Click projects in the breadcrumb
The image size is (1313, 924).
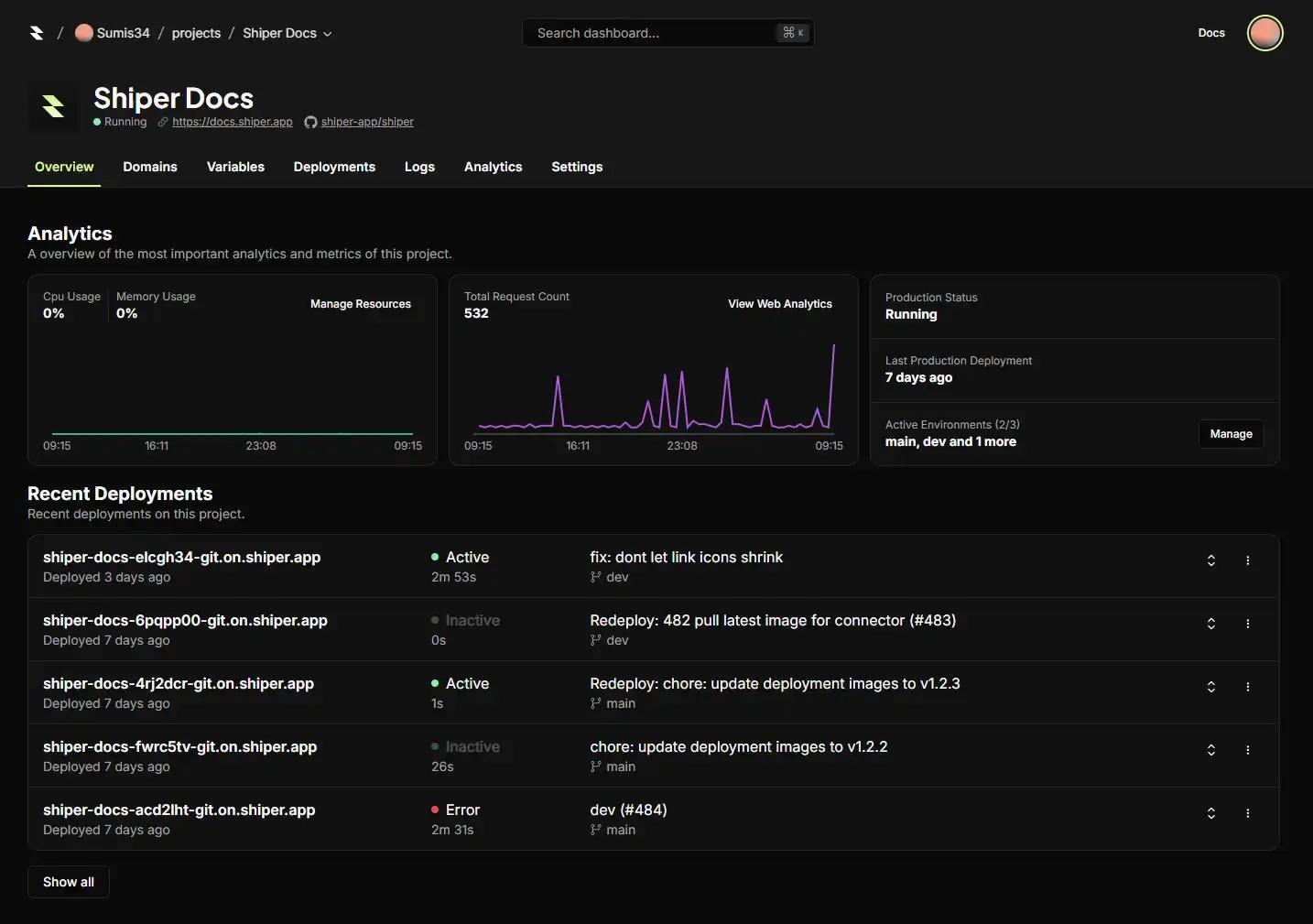pyautogui.click(x=196, y=33)
